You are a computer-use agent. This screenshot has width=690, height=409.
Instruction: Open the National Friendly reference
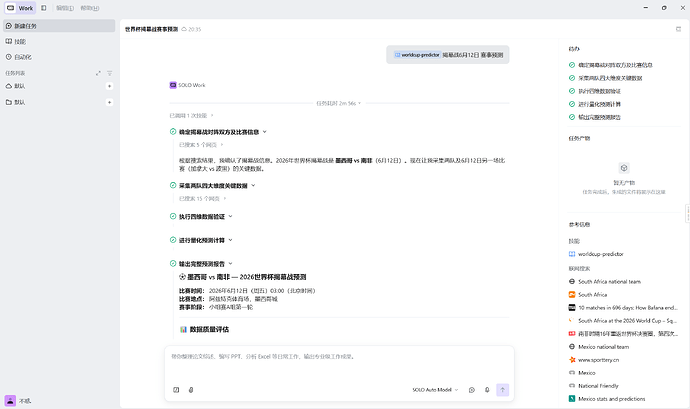(594, 386)
